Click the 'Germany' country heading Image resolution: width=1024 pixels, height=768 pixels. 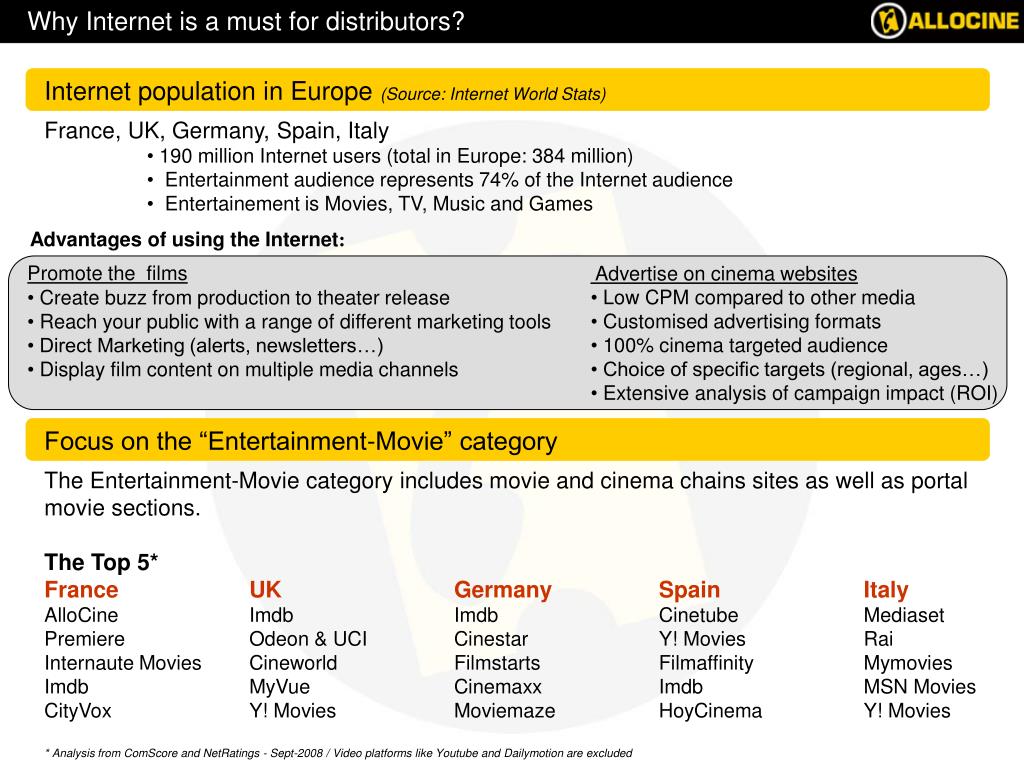[503, 590]
